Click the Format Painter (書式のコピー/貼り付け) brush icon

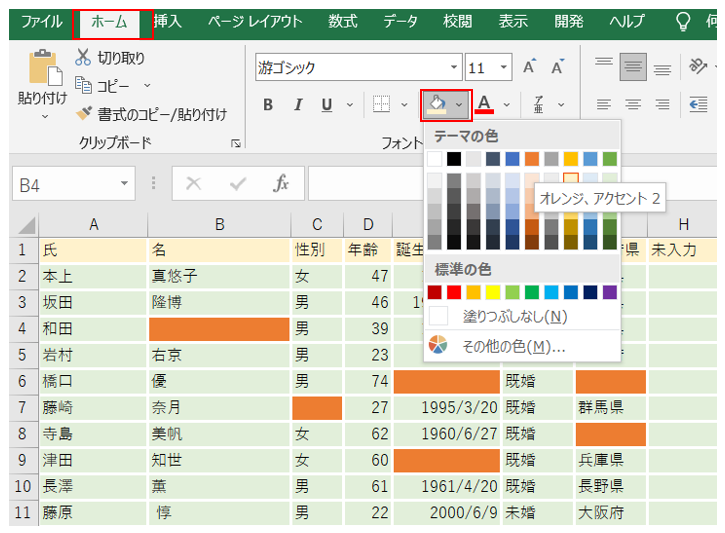tap(84, 114)
